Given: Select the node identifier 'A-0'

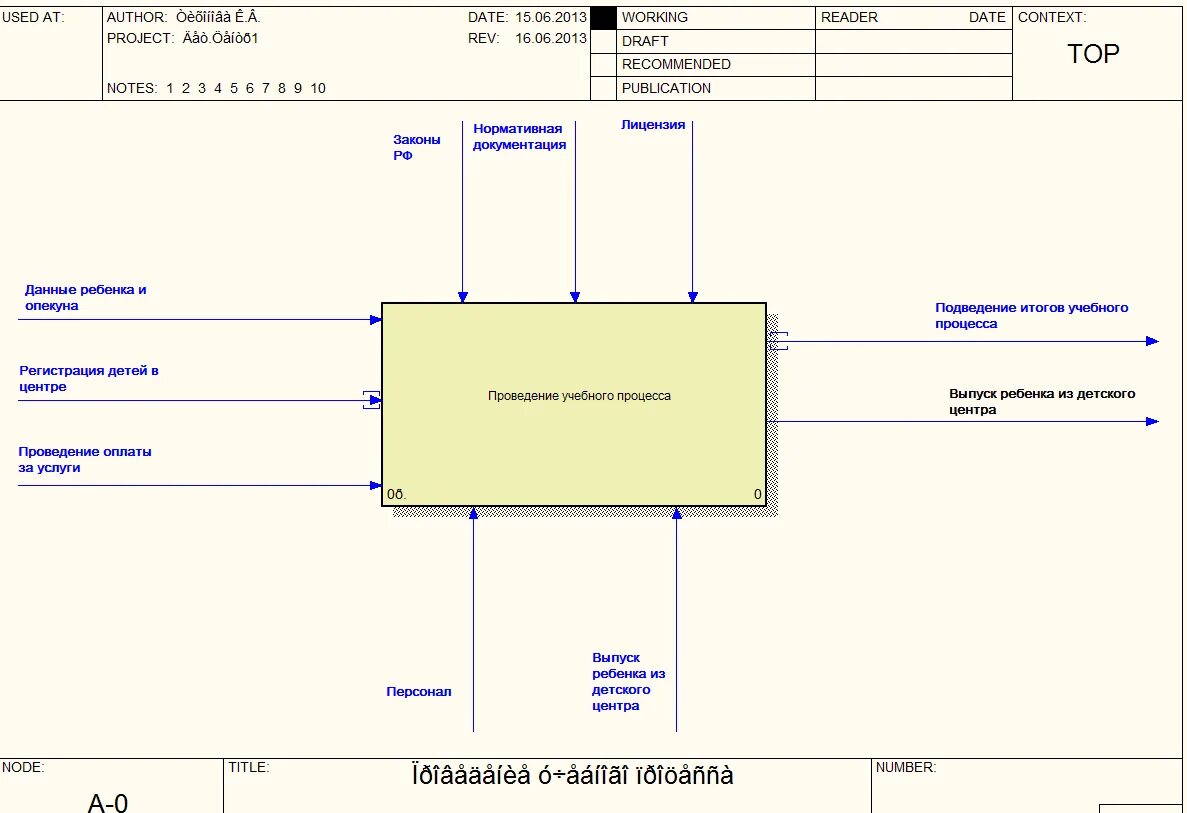Looking at the screenshot, I should 108,801.
